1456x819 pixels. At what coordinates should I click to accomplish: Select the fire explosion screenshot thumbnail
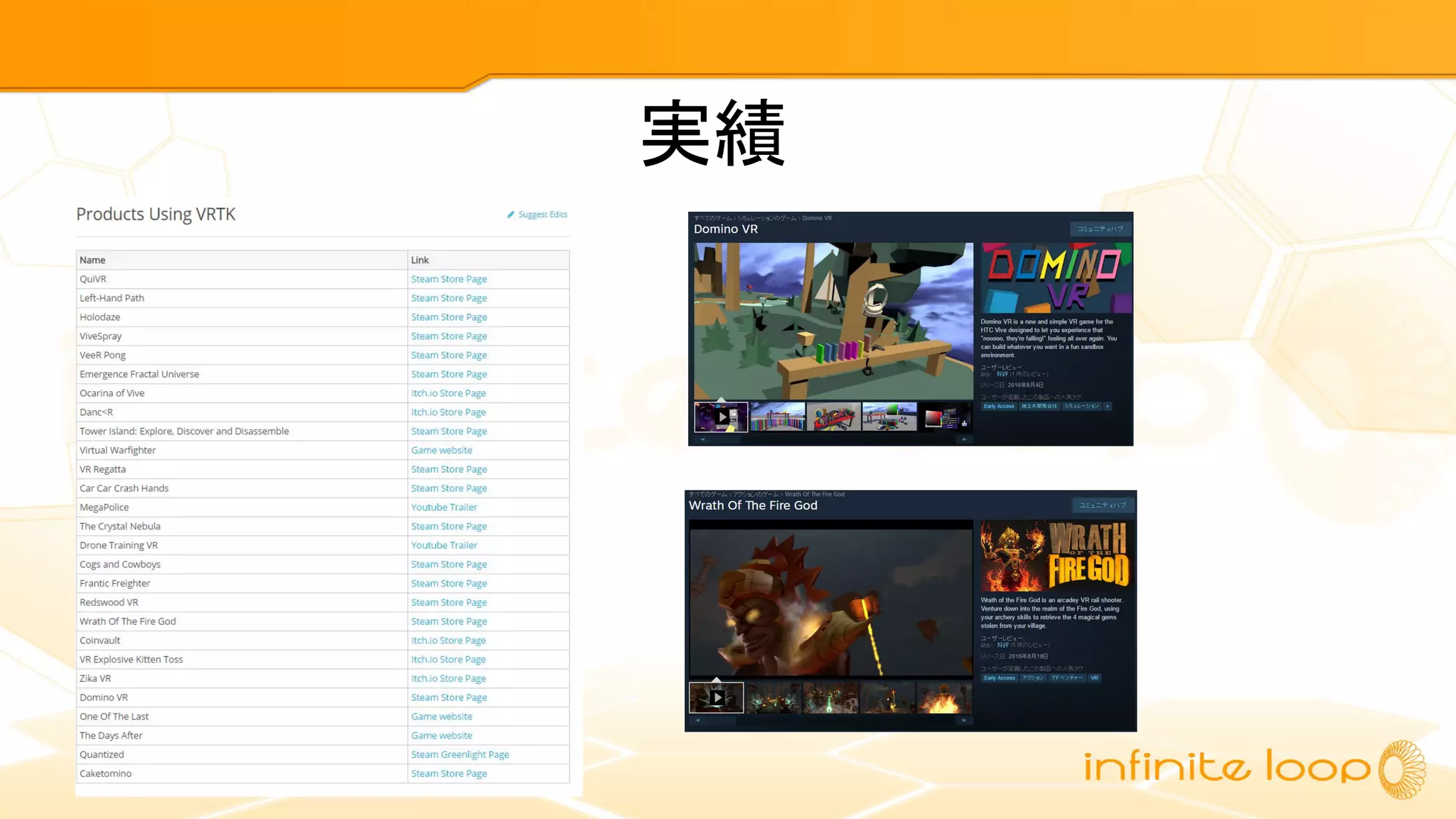[x=943, y=698]
